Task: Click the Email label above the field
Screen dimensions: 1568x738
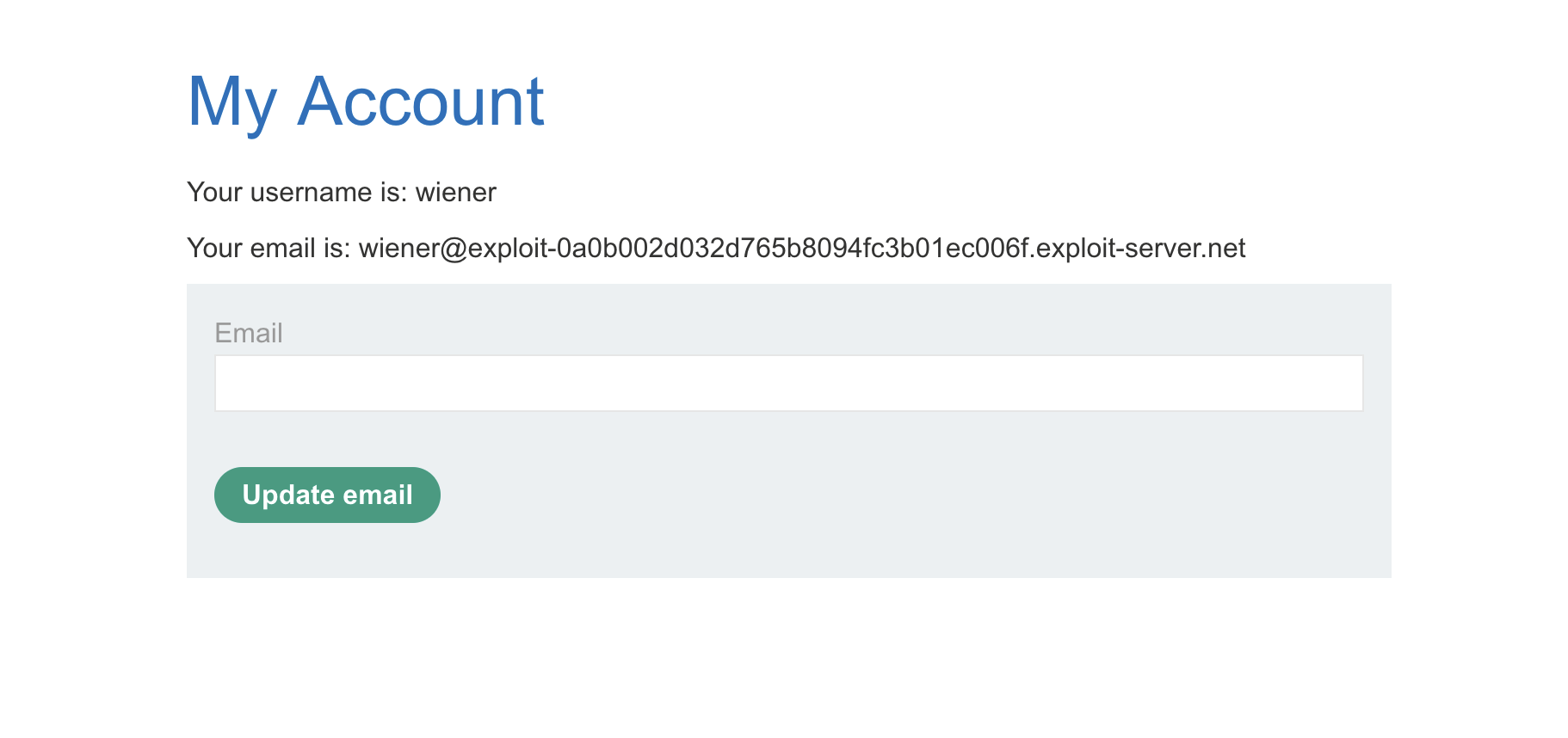Action: (249, 333)
